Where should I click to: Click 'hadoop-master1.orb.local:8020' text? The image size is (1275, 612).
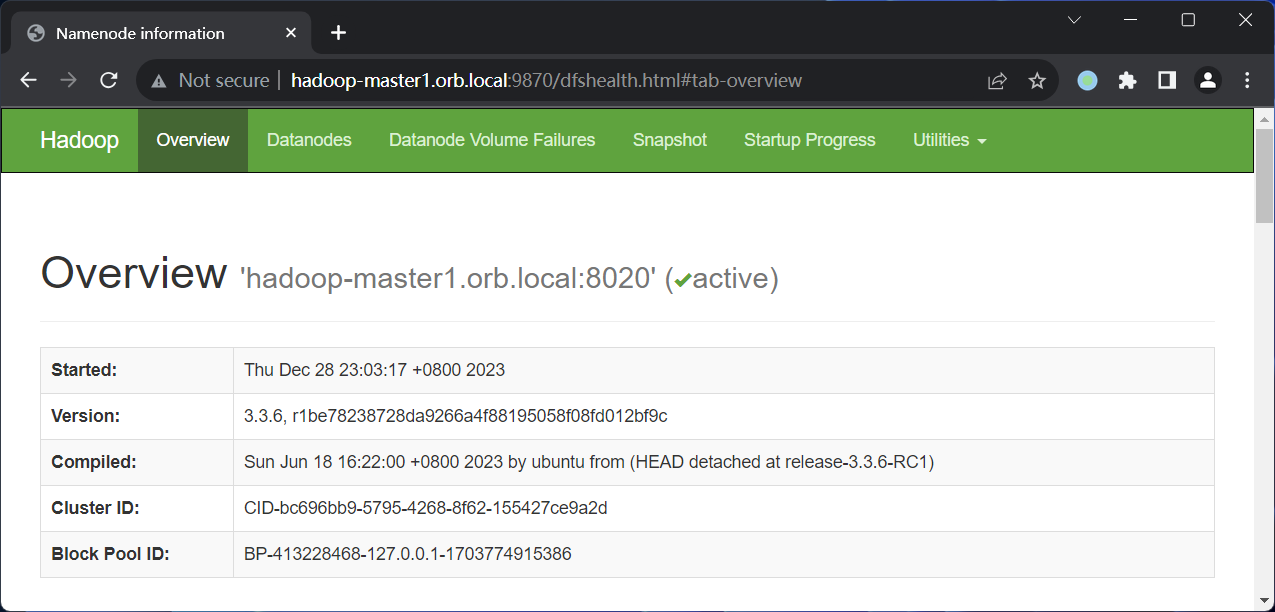[x=448, y=278]
